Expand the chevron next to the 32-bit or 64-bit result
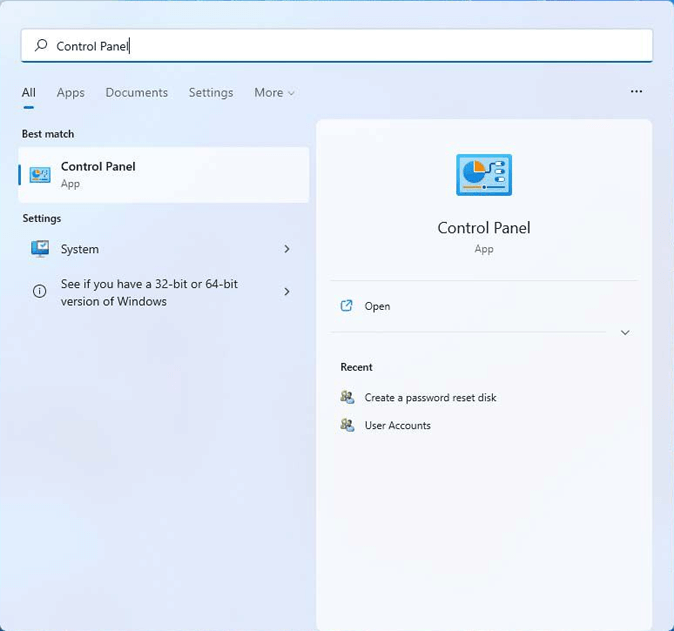Viewport: 674px width, 631px height. [287, 292]
